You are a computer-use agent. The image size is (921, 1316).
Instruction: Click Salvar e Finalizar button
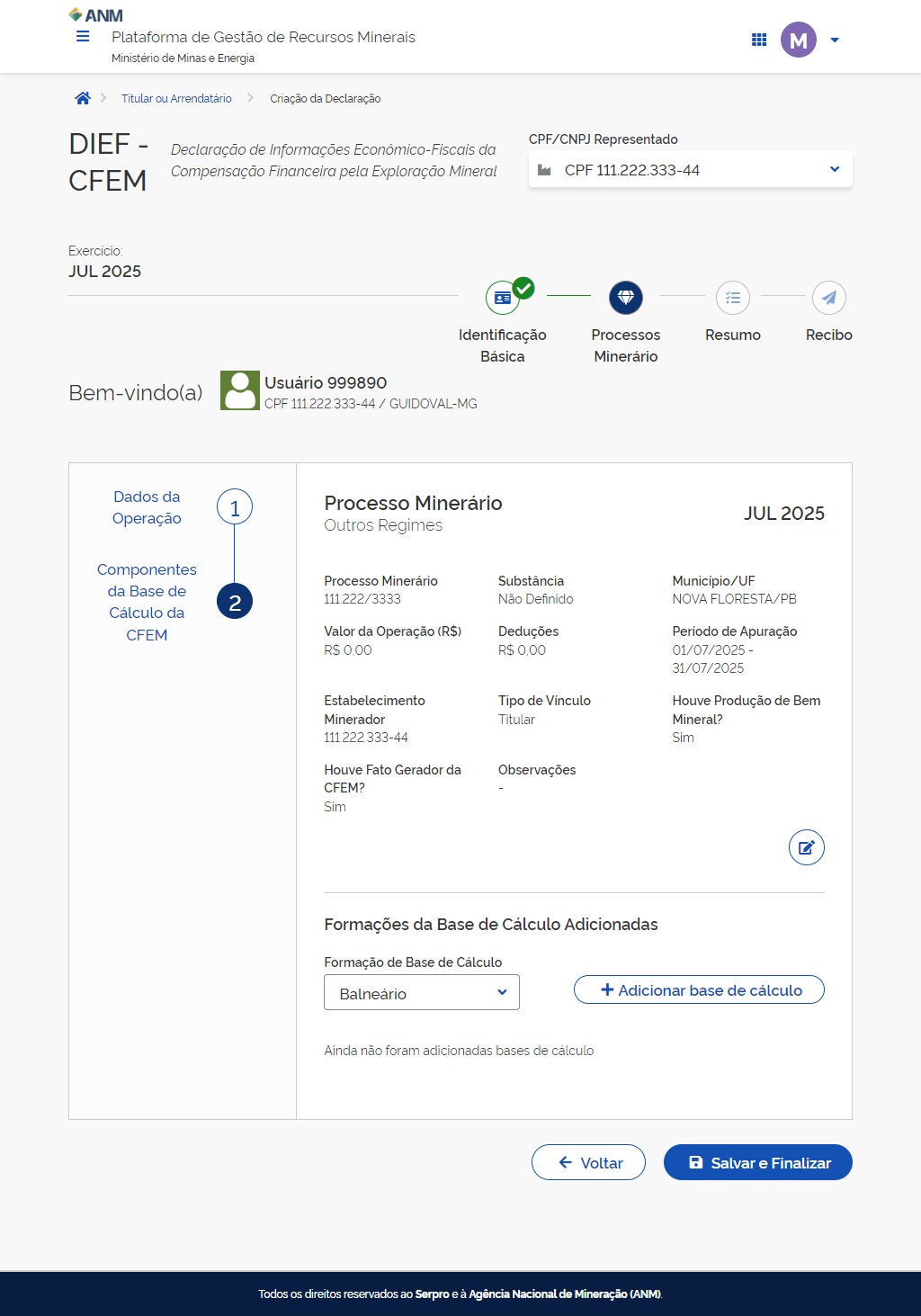757,1163
